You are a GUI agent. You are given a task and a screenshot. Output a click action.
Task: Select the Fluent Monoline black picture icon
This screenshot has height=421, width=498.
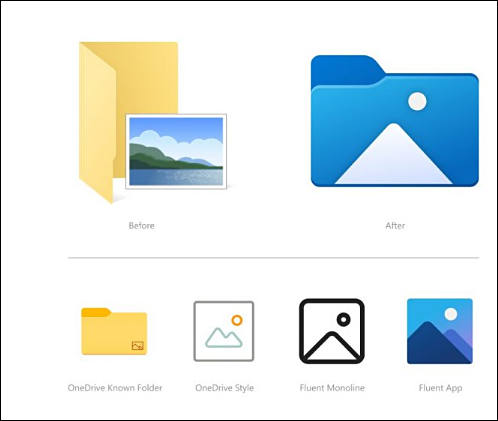(332, 331)
